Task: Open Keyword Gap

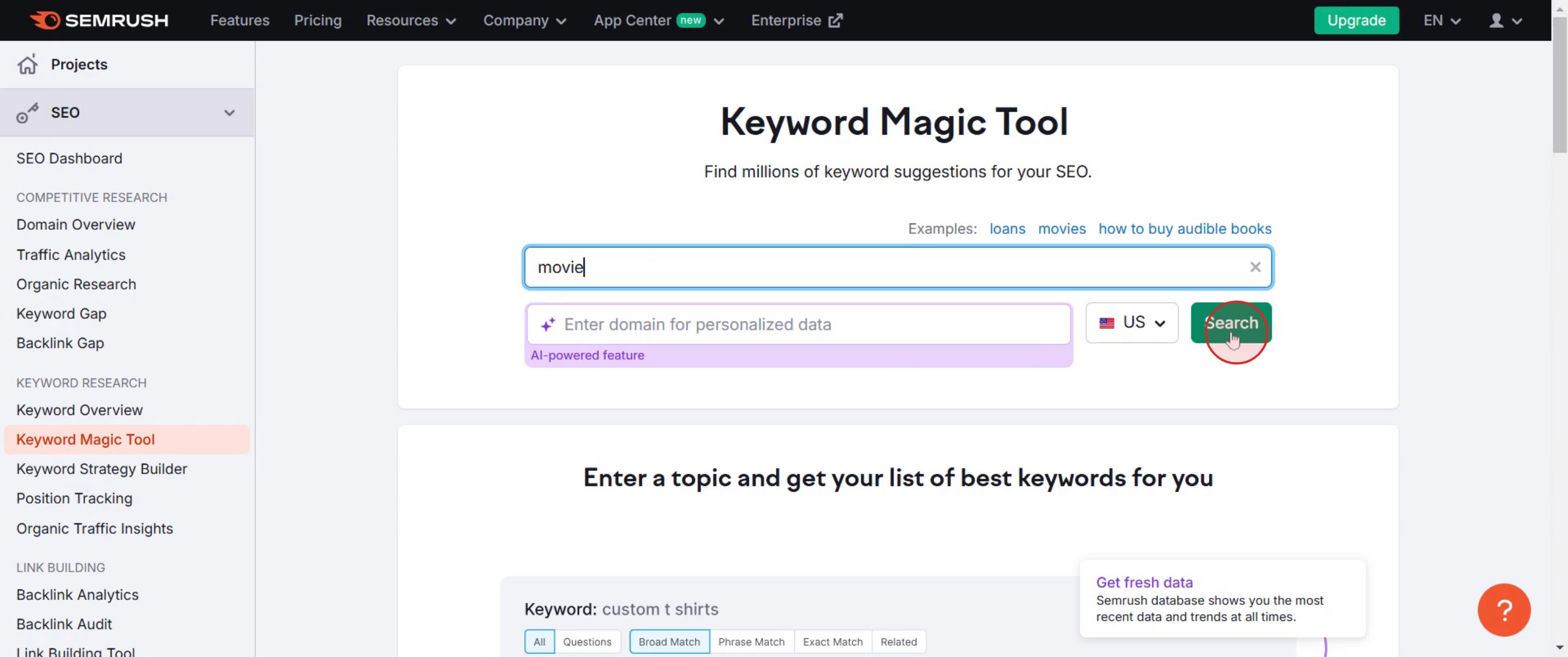Action: click(61, 313)
